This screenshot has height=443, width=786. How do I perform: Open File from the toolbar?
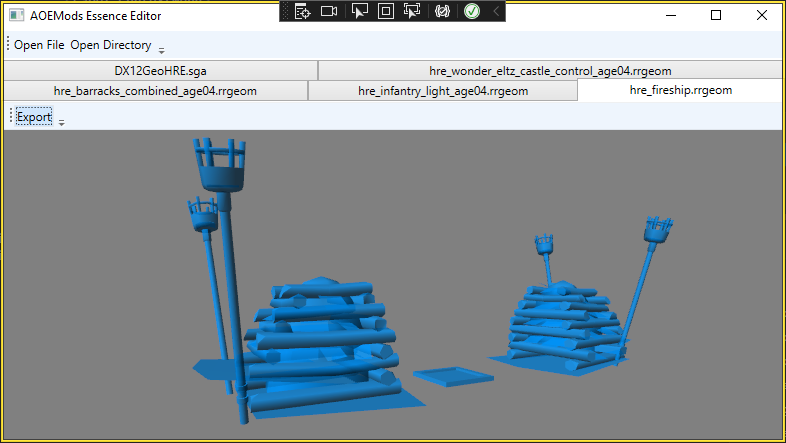39,45
